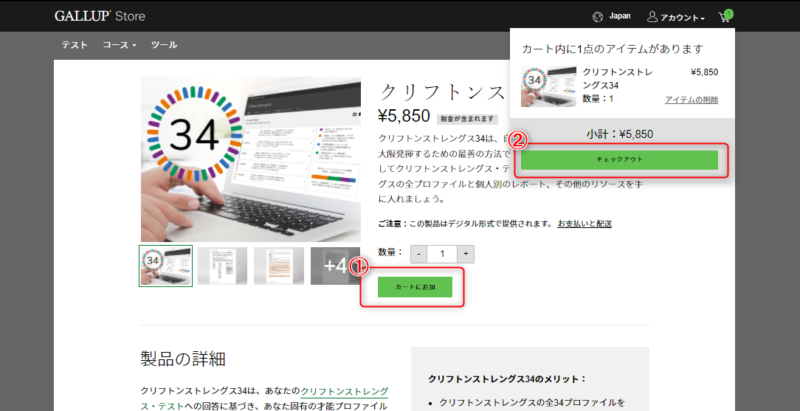Click カート内に1点のアイテムがあります heading

point(612,49)
